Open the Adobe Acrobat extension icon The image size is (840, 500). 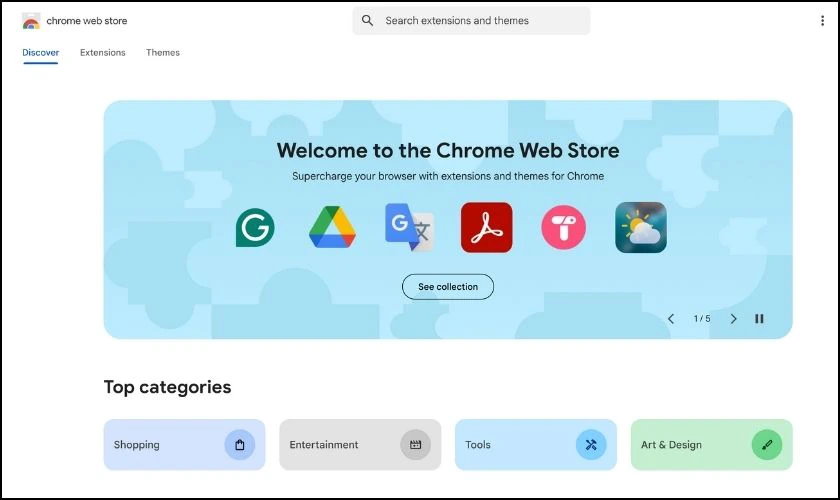486,227
